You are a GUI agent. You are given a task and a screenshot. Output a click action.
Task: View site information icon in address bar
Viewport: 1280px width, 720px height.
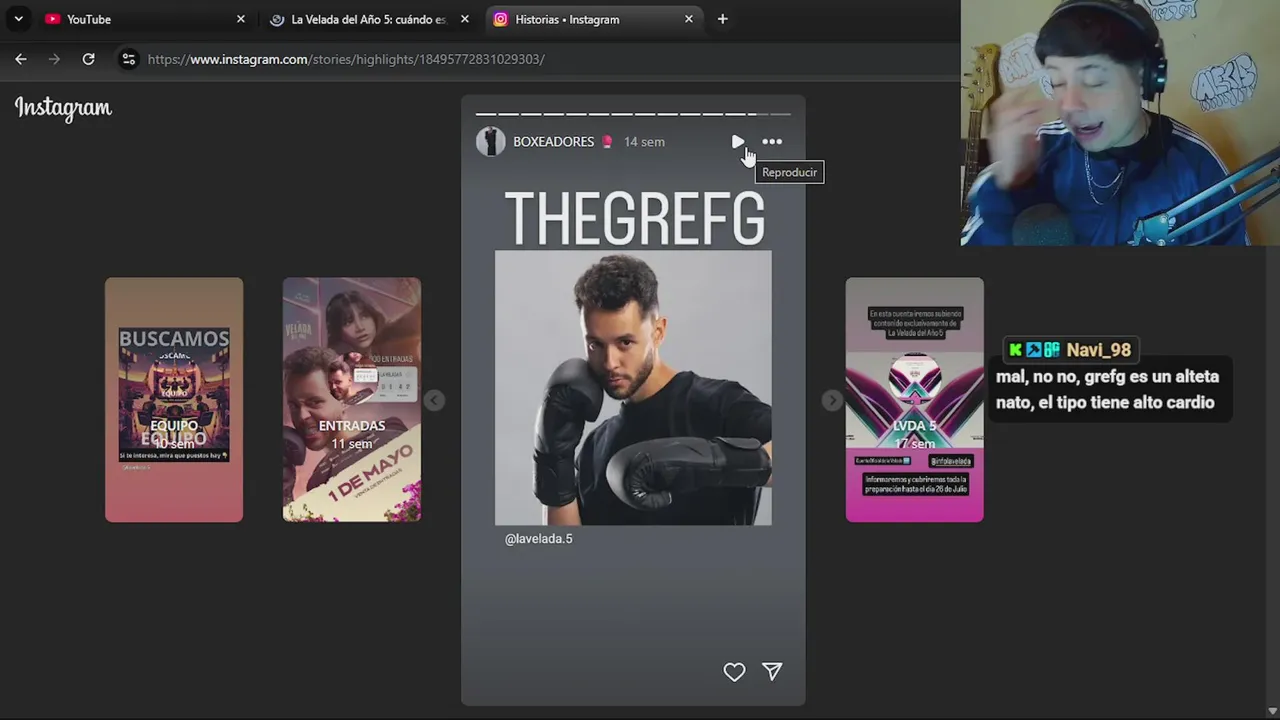[x=128, y=59]
